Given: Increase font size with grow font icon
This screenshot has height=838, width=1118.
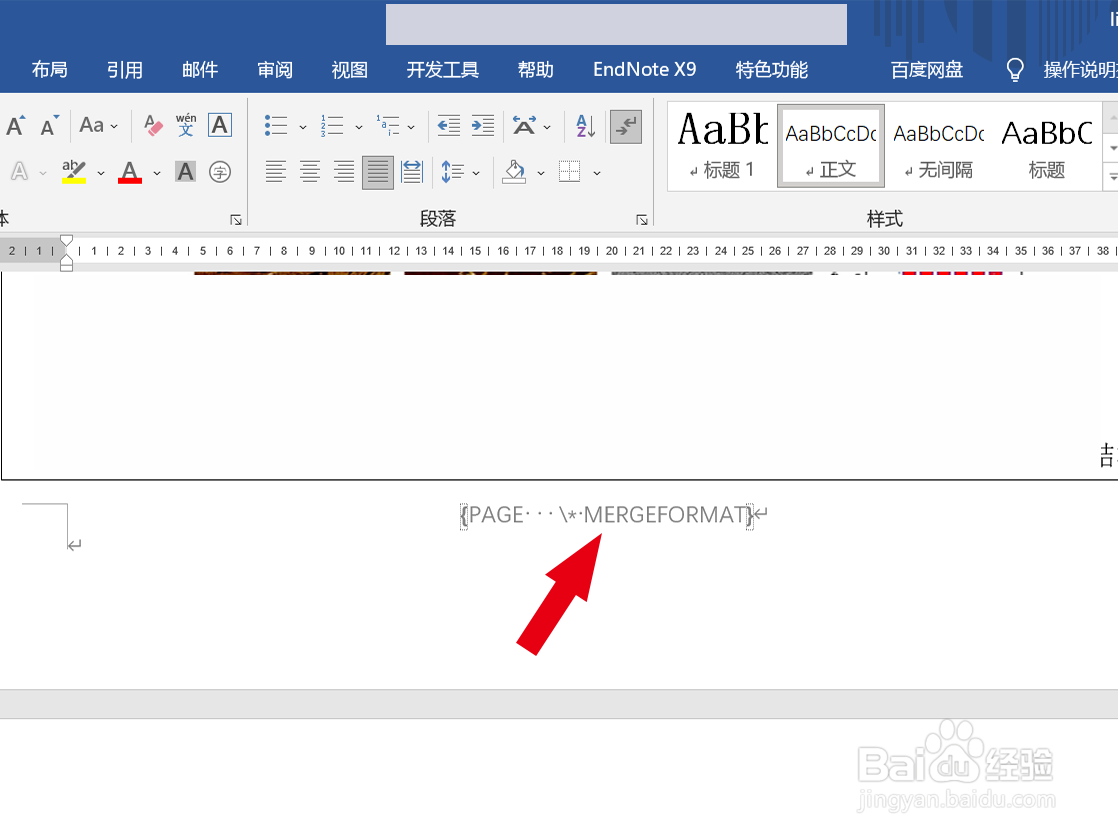Looking at the screenshot, I should [x=16, y=126].
